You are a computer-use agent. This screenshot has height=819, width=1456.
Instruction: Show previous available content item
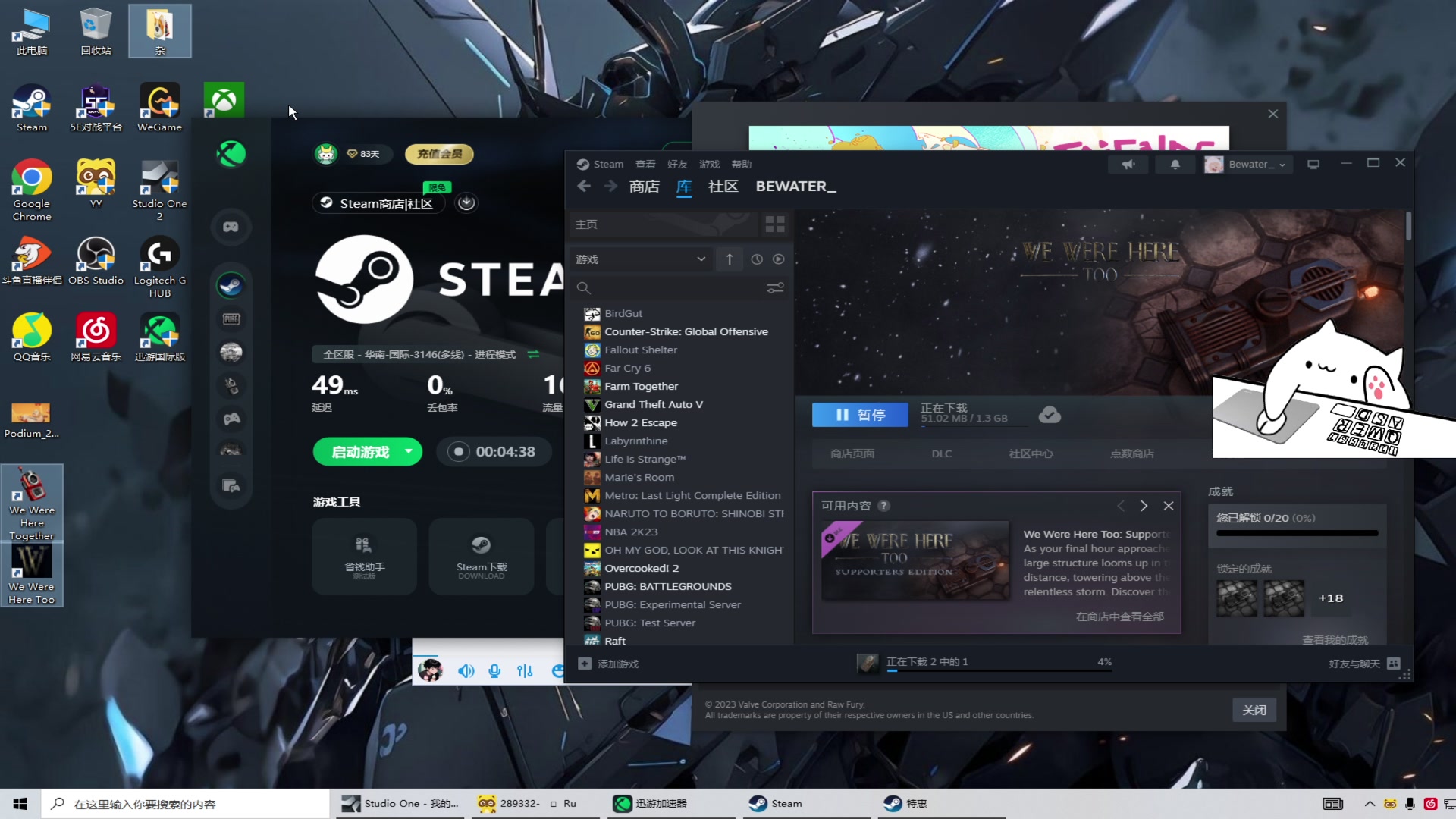[x=1121, y=506]
